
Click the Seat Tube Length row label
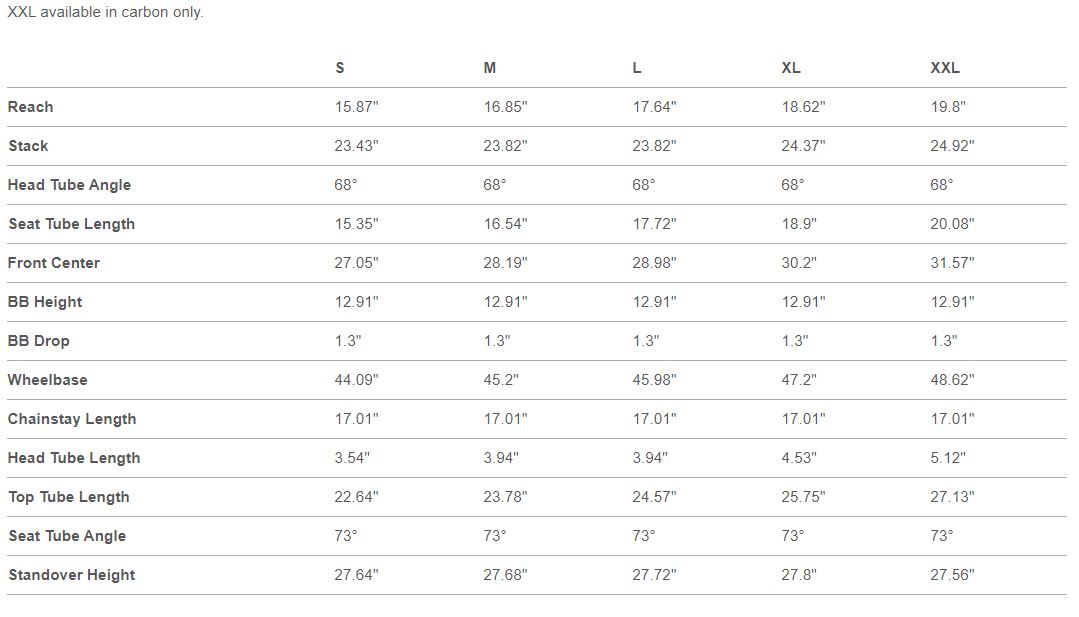click(71, 224)
